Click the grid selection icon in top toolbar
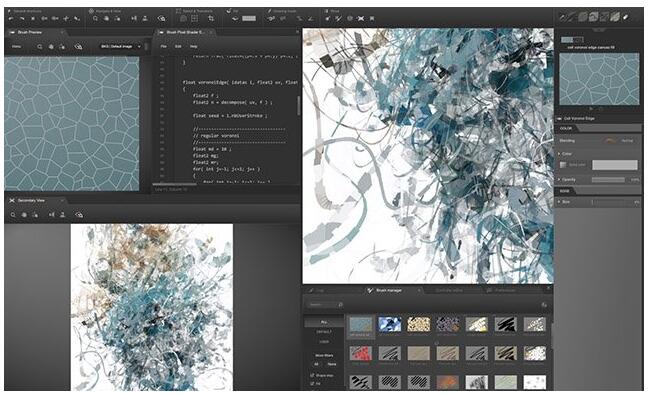The height and width of the screenshot is (394, 654). [x=194, y=18]
